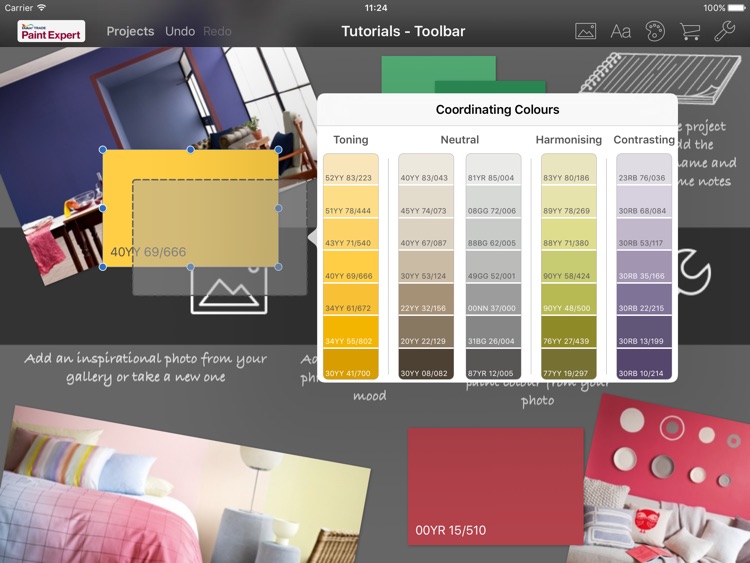Screen dimensions: 750x563
Task: Pick Neutral swatch 40YY 67/087
Action: point(426,234)
